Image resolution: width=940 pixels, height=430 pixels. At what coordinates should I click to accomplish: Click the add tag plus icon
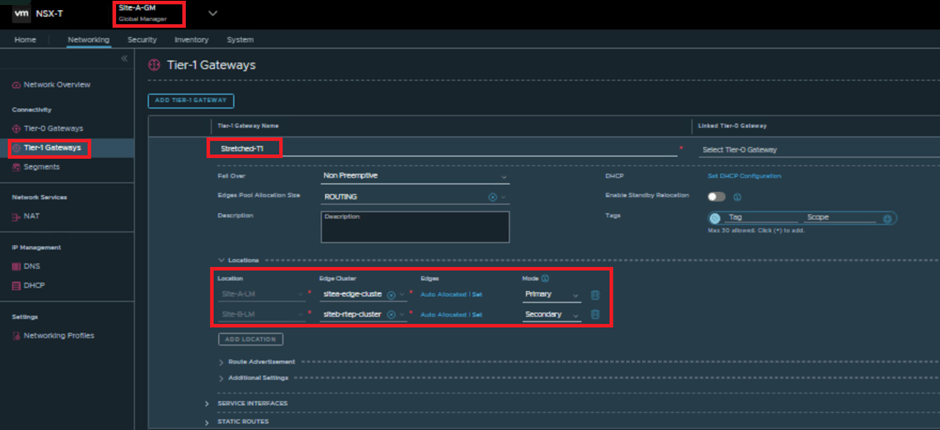[x=887, y=218]
